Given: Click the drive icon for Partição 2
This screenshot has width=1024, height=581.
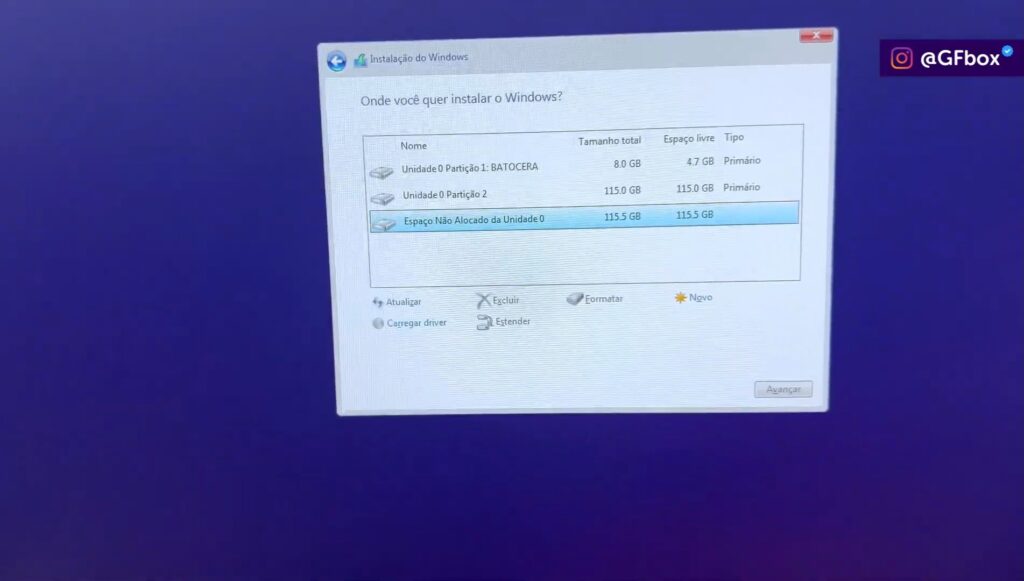Looking at the screenshot, I should [x=382, y=198].
